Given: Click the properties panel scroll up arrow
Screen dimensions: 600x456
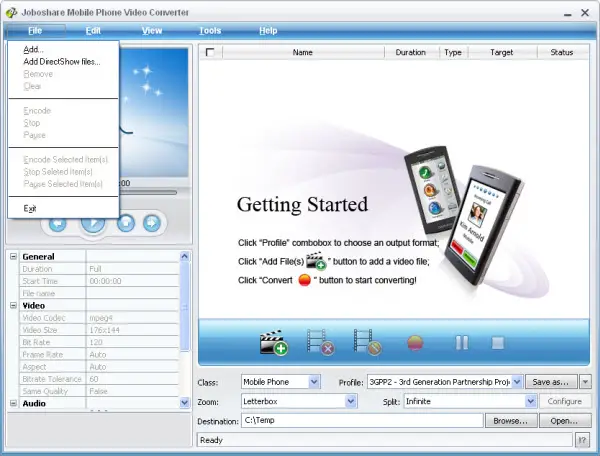Looking at the screenshot, I should click(184, 256).
